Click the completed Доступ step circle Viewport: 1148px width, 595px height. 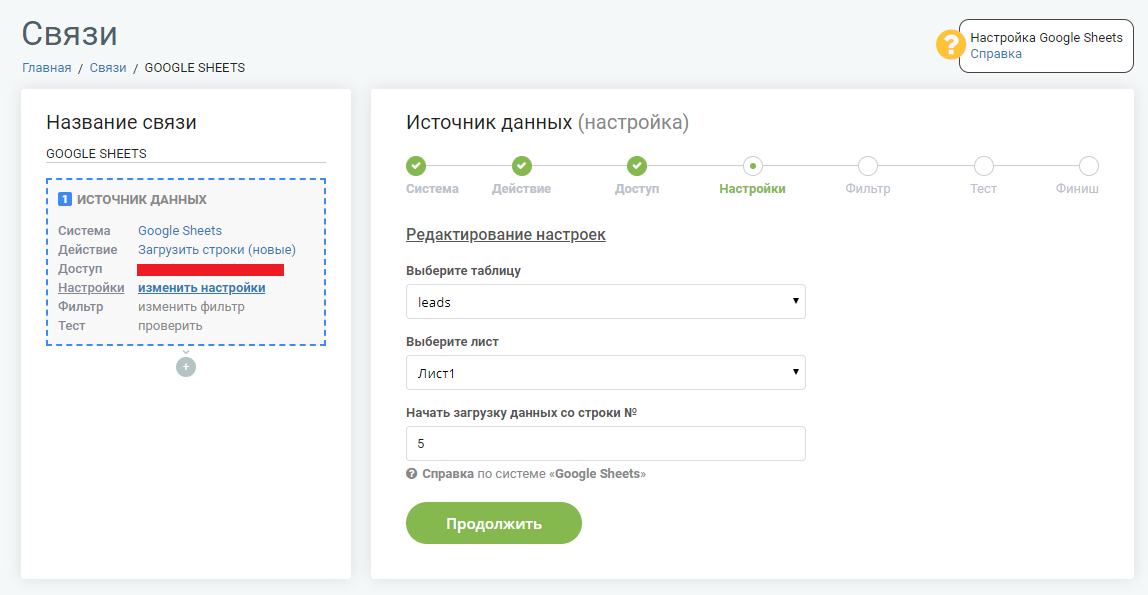[637, 166]
